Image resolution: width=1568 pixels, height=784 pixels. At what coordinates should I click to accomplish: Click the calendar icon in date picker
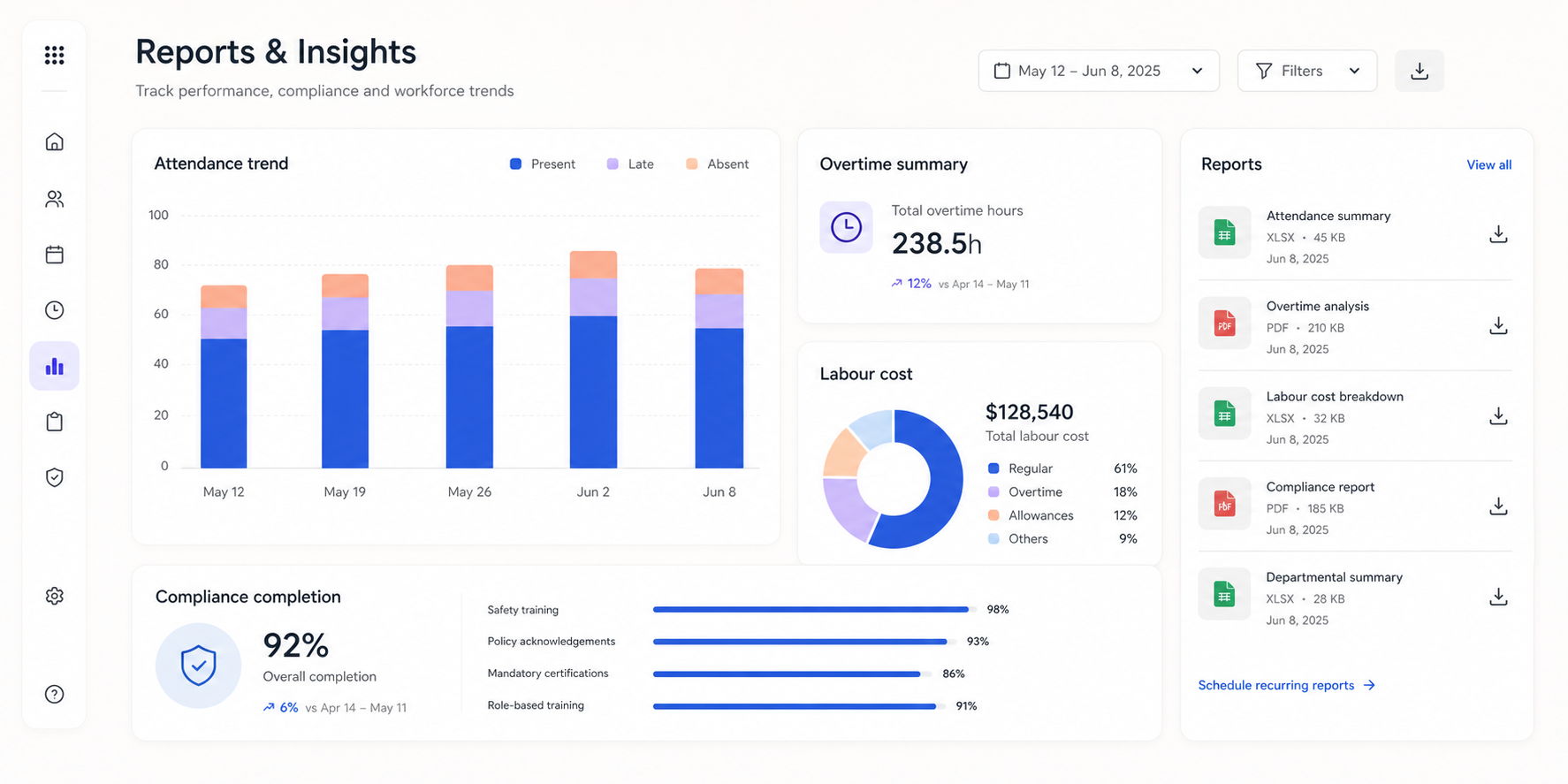pos(1001,71)
